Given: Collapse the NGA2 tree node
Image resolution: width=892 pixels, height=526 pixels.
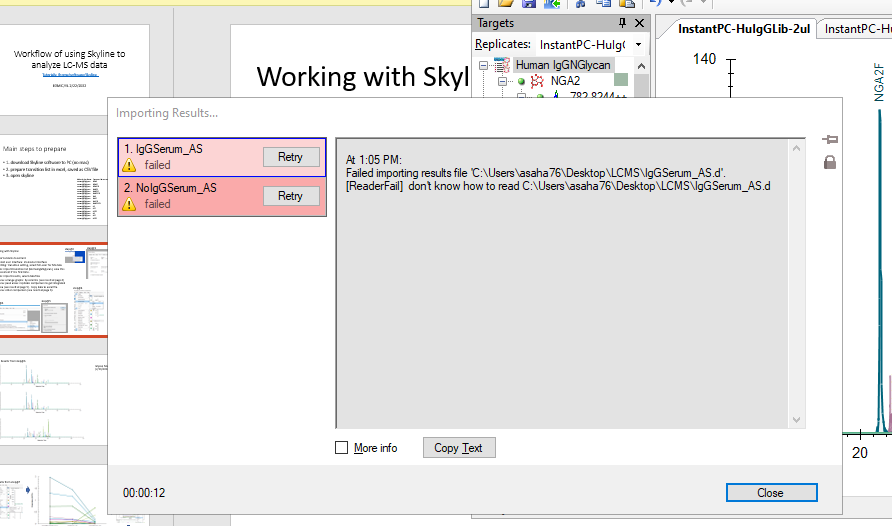Looking at the screenshot, I should 504,81.
